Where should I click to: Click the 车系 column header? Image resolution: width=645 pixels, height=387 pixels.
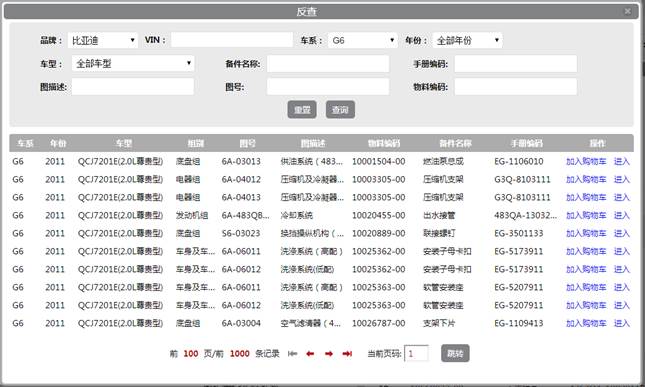25,143
